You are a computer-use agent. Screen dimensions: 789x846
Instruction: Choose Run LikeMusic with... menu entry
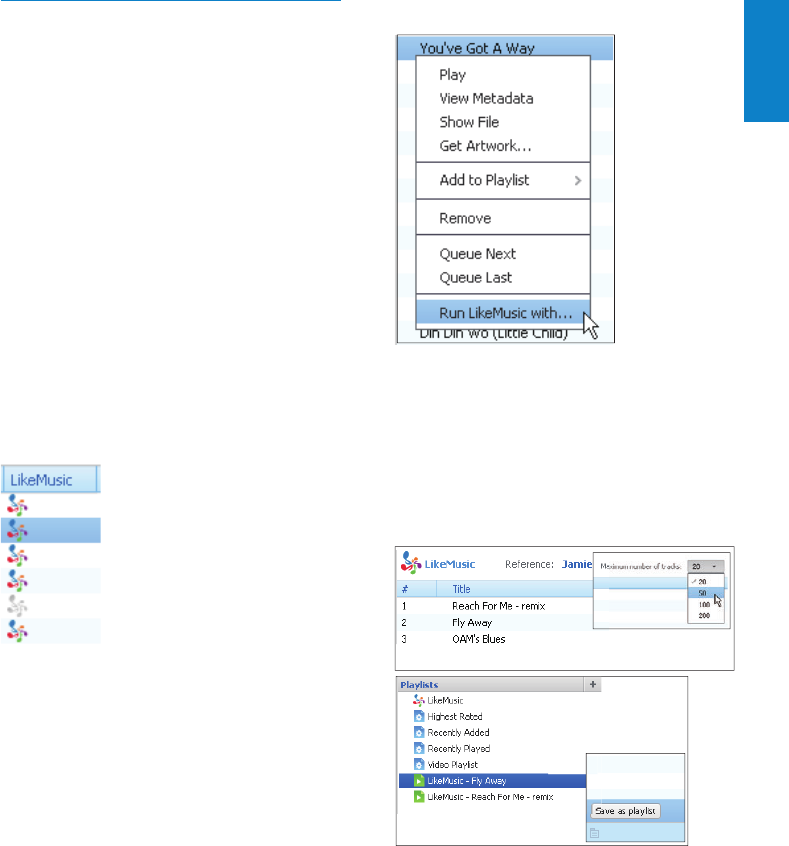coord(503,313)
